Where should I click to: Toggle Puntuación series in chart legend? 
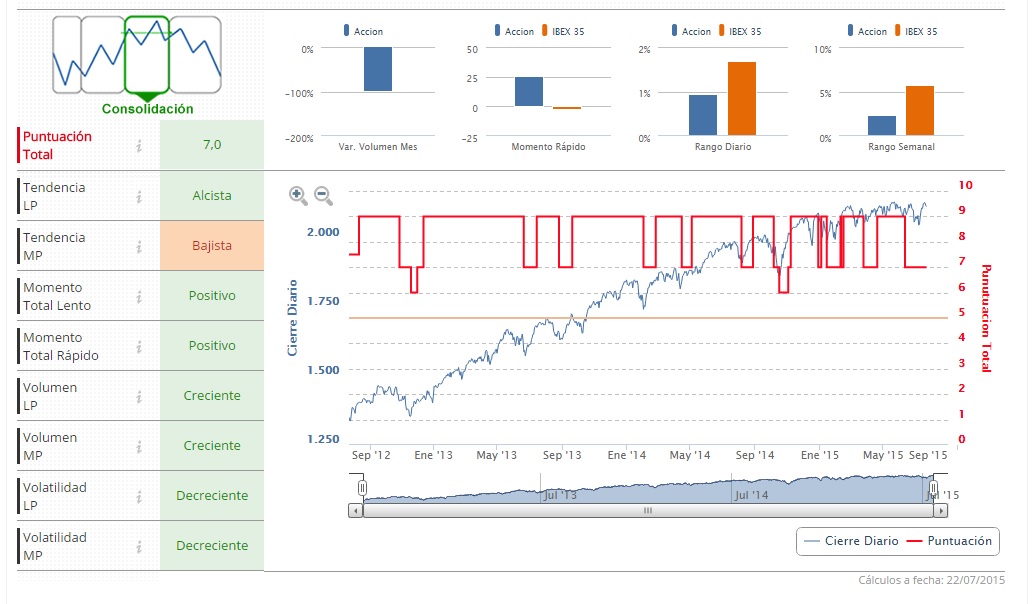950,541
